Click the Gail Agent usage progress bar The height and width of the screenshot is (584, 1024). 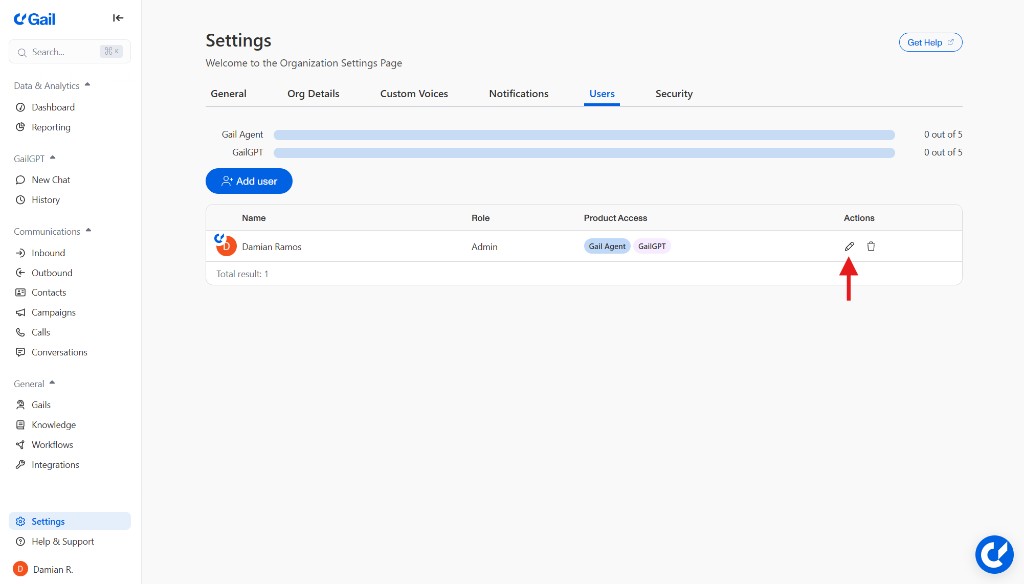tap(584, 134)
